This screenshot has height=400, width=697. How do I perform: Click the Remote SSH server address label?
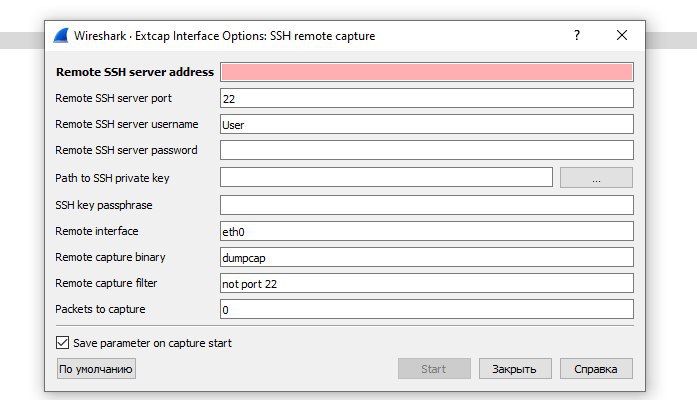pyautogui.click(x=135, y=72)
